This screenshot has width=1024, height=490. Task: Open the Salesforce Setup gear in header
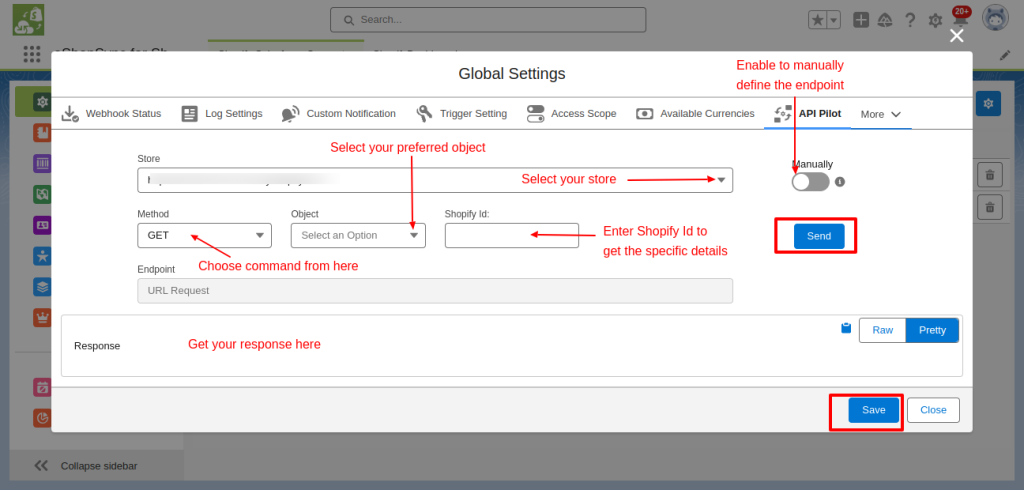pyautogui.click(x=935, y=20)
